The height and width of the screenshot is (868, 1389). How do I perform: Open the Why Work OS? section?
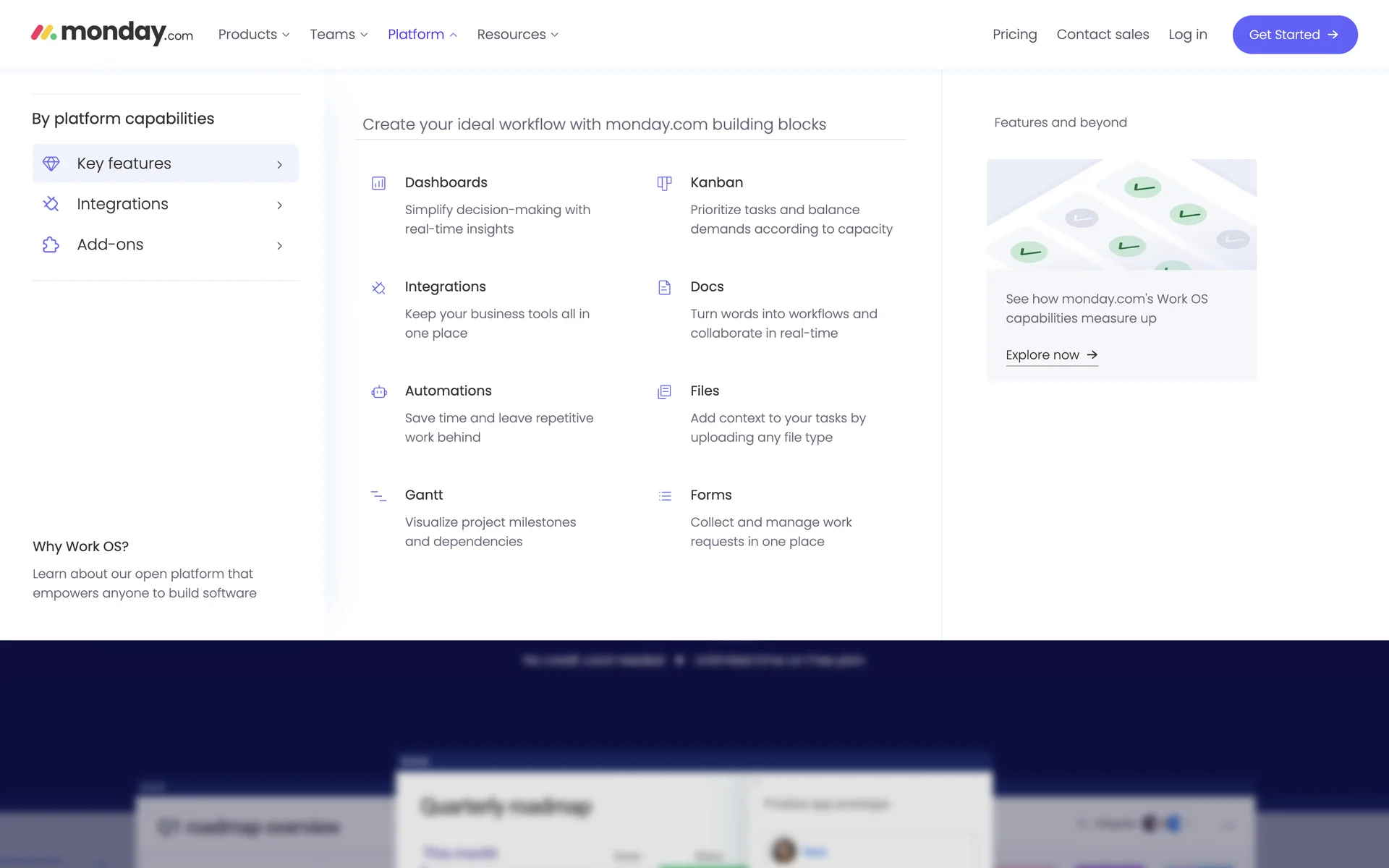[x=80, y=547]
